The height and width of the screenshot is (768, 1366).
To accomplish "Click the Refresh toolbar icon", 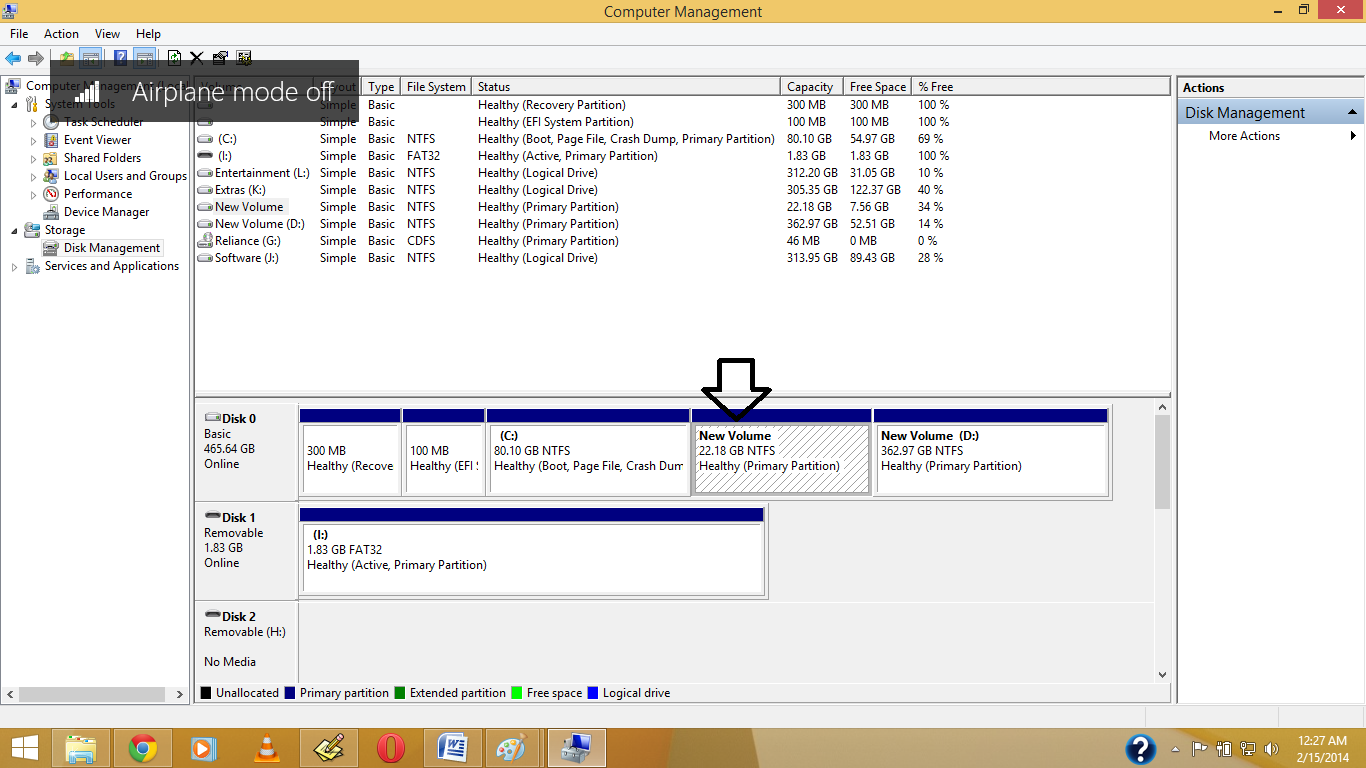I will [x=174, y=58].
